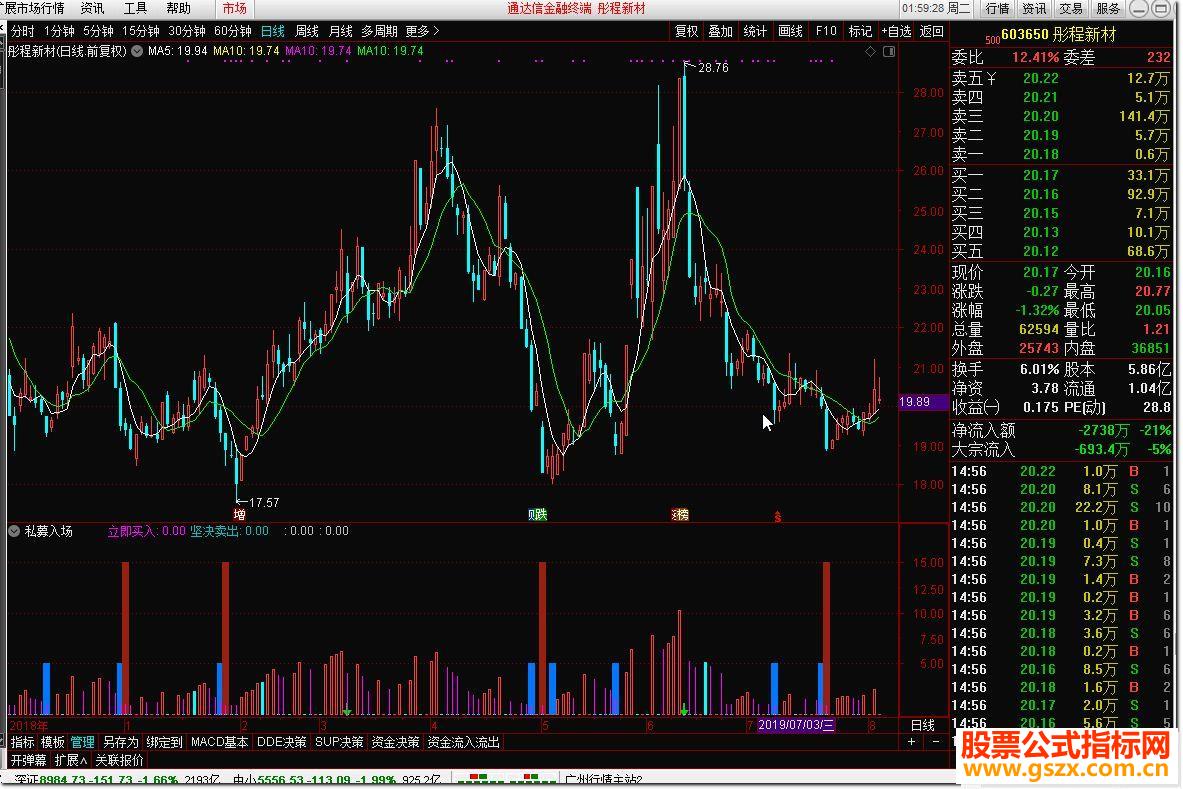
Task: Open the 工具 menu
Action: [135, 8]
